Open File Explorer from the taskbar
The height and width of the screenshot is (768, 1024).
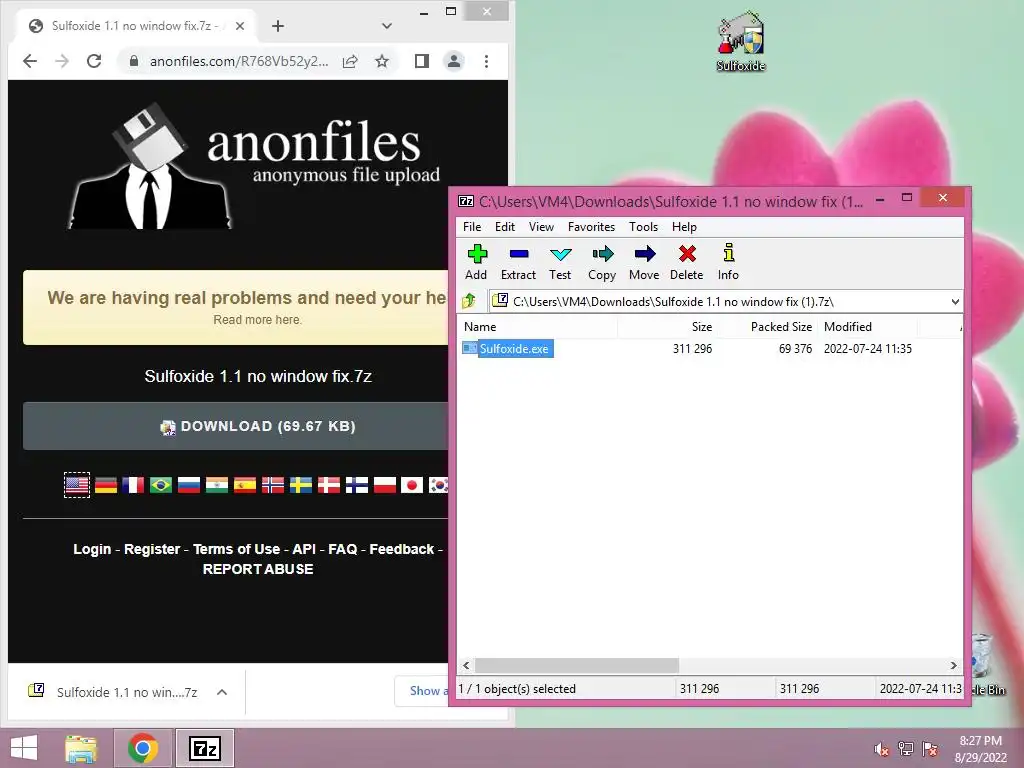pyautogui.click(x=81, y=748)
